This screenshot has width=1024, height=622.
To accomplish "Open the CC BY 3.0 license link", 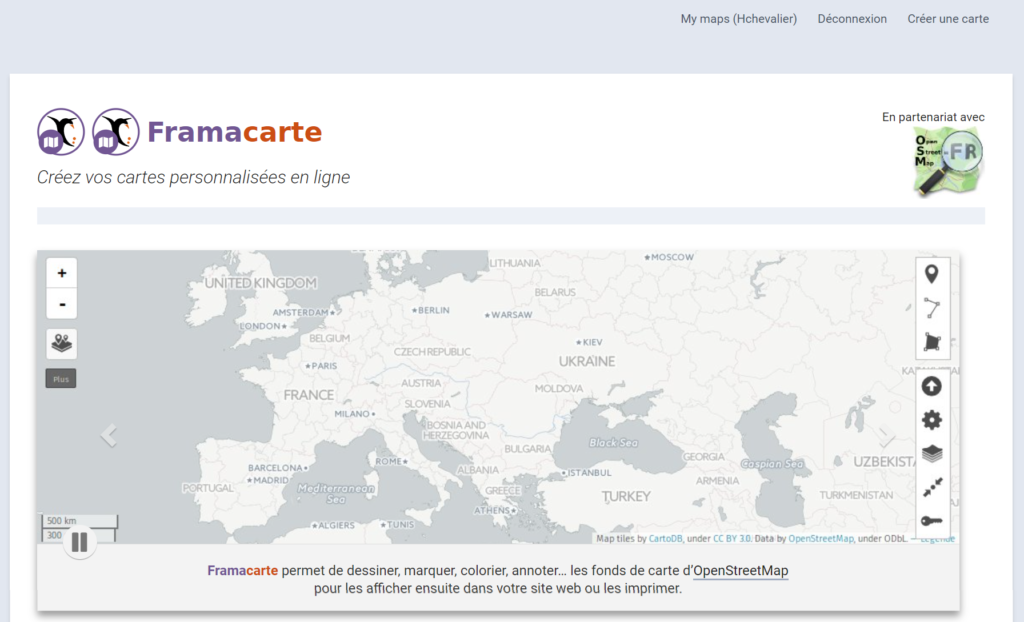I will (731, 539).
